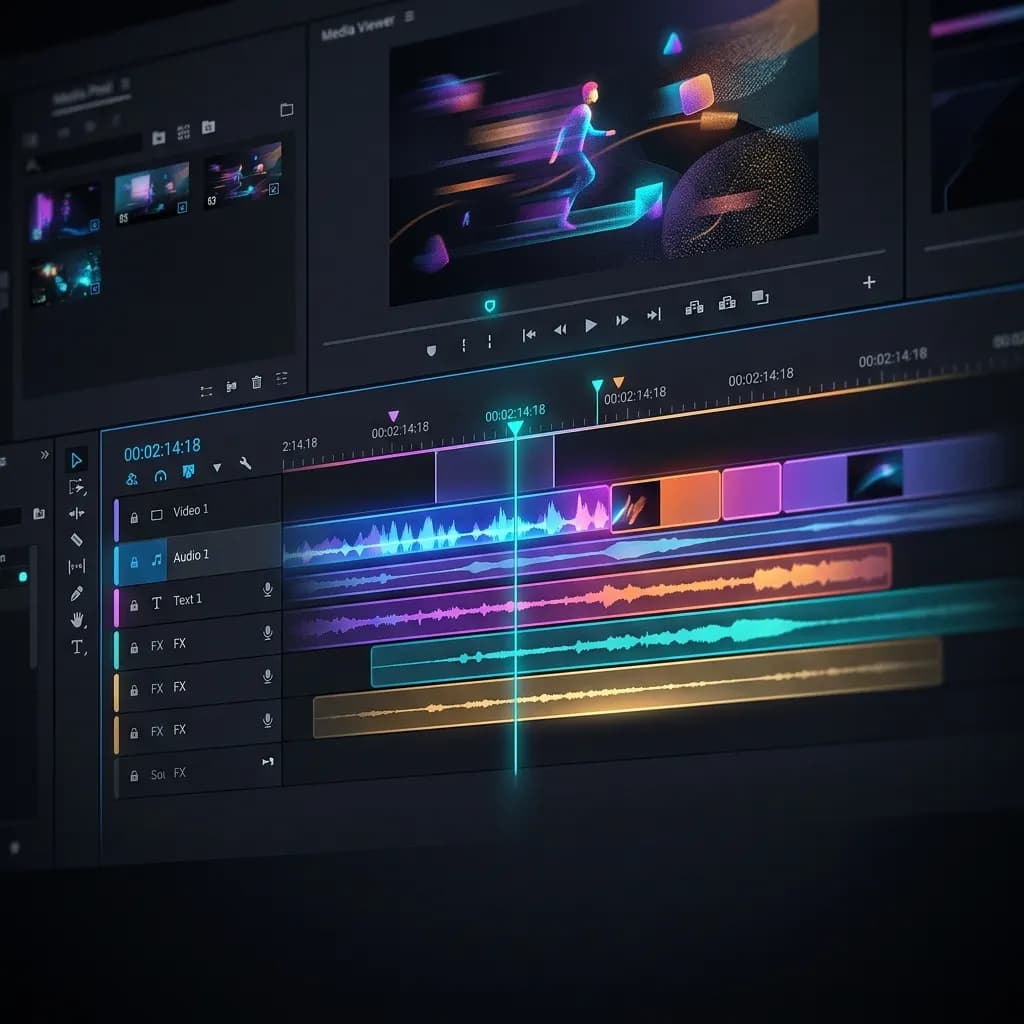Image resolution: width=1024 pixels, height=1024 pixels.
Task: Open the media thumbnail labeled 85
Action: [x=152, y=194]
